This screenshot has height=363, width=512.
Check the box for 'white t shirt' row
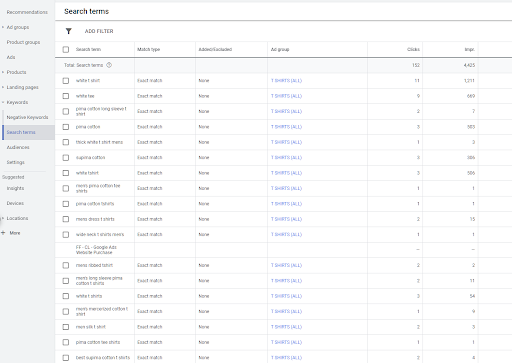click(66, 81)
